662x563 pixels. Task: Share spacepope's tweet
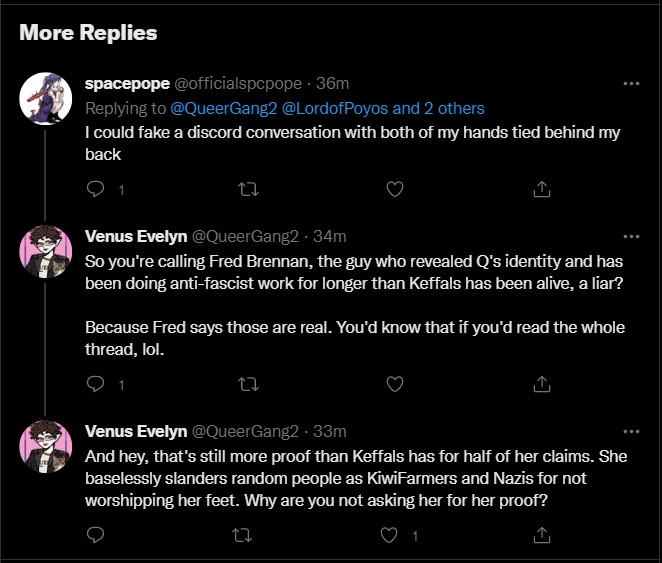click(541, 188)
